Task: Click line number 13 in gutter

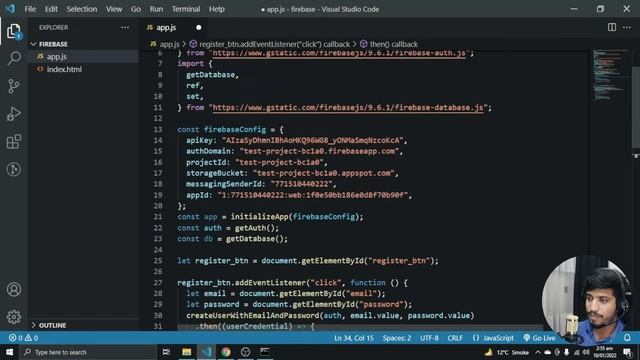Action: [x=158, y=129]
